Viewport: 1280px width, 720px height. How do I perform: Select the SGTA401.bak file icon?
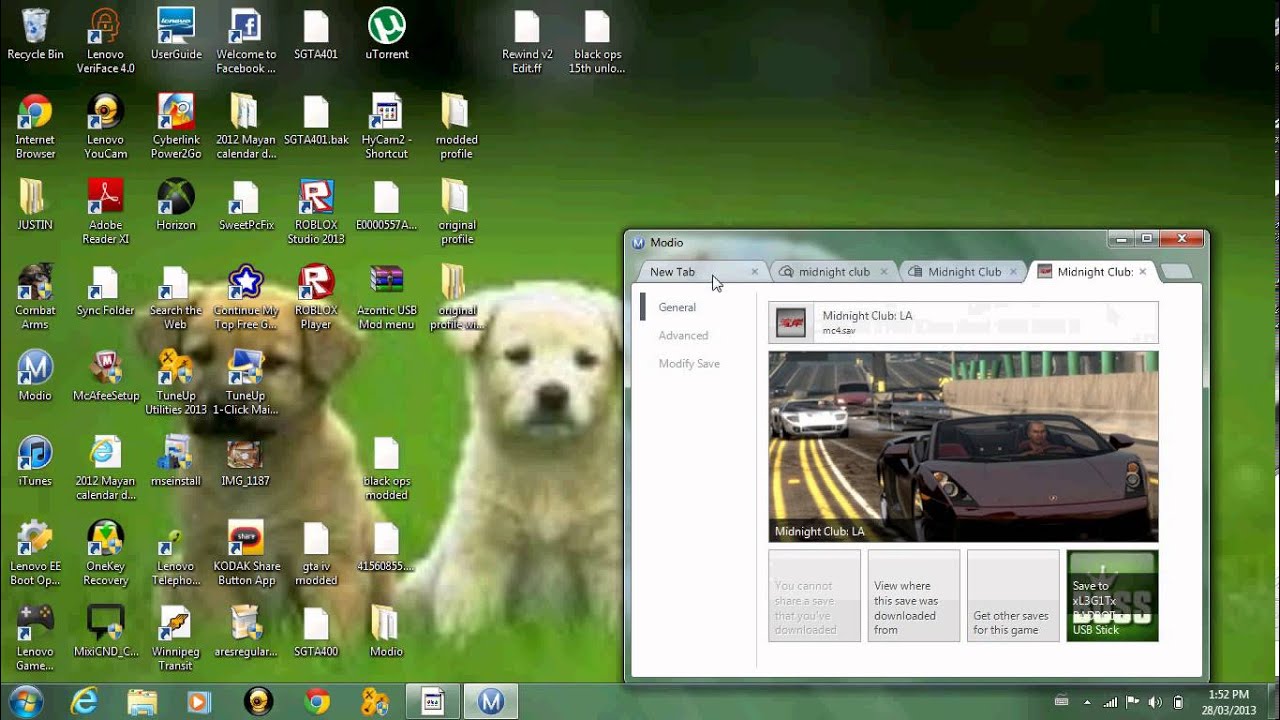point(316,119)
